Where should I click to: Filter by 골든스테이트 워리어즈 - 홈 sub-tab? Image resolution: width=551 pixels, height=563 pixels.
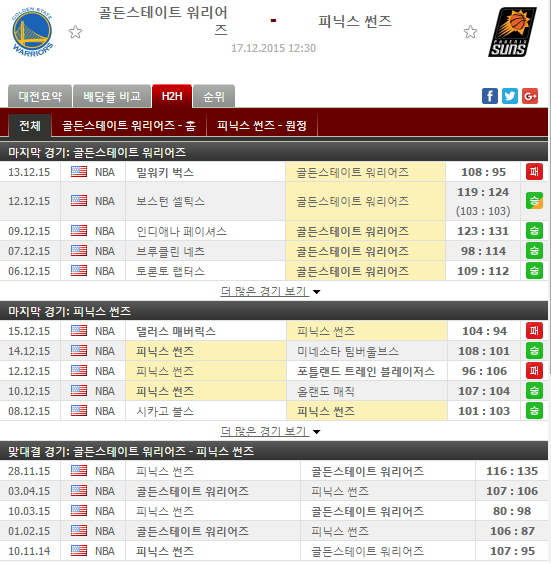coord(129,126)
